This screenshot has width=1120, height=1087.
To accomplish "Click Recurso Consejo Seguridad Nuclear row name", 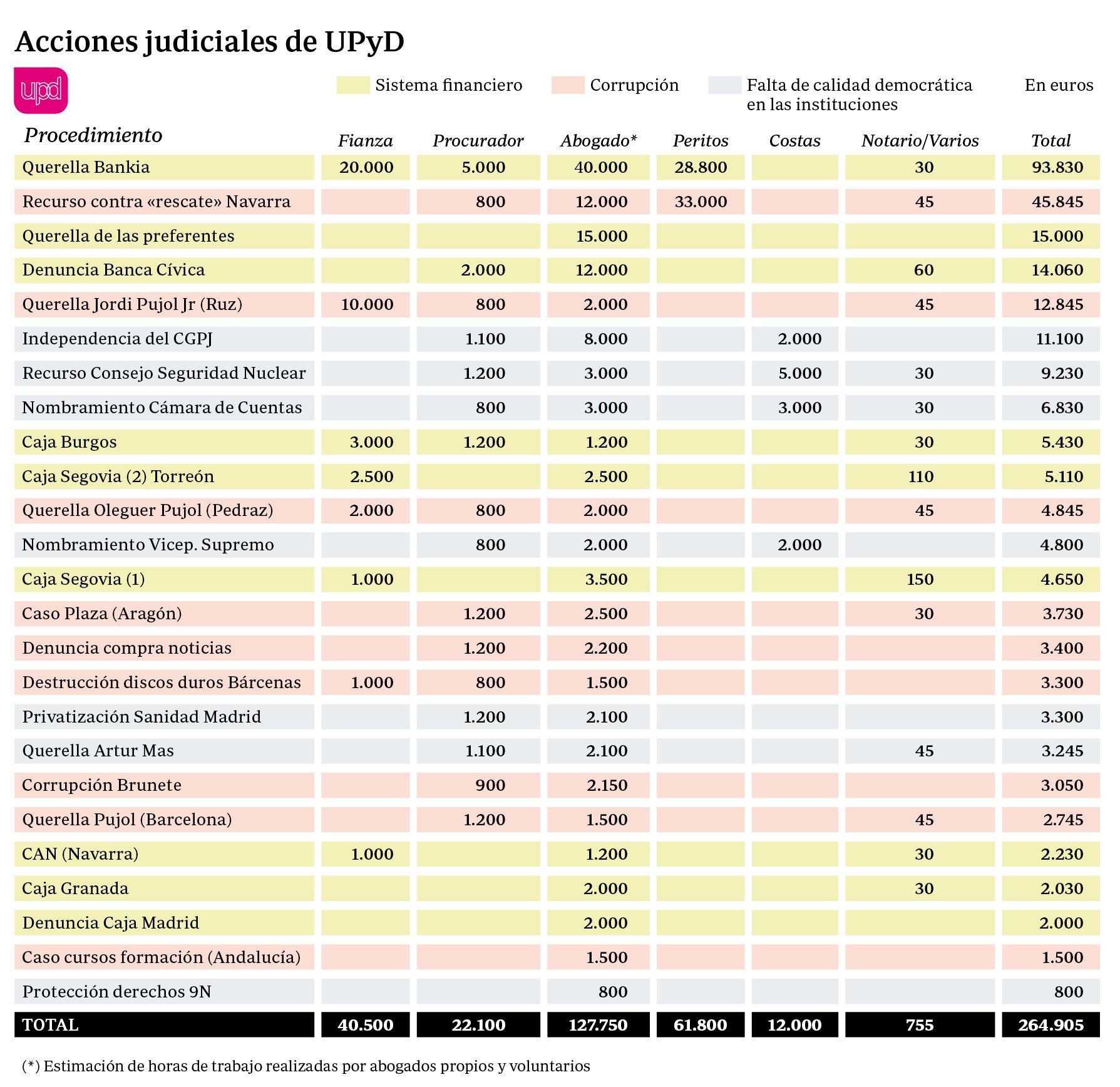I will [164, 373].
